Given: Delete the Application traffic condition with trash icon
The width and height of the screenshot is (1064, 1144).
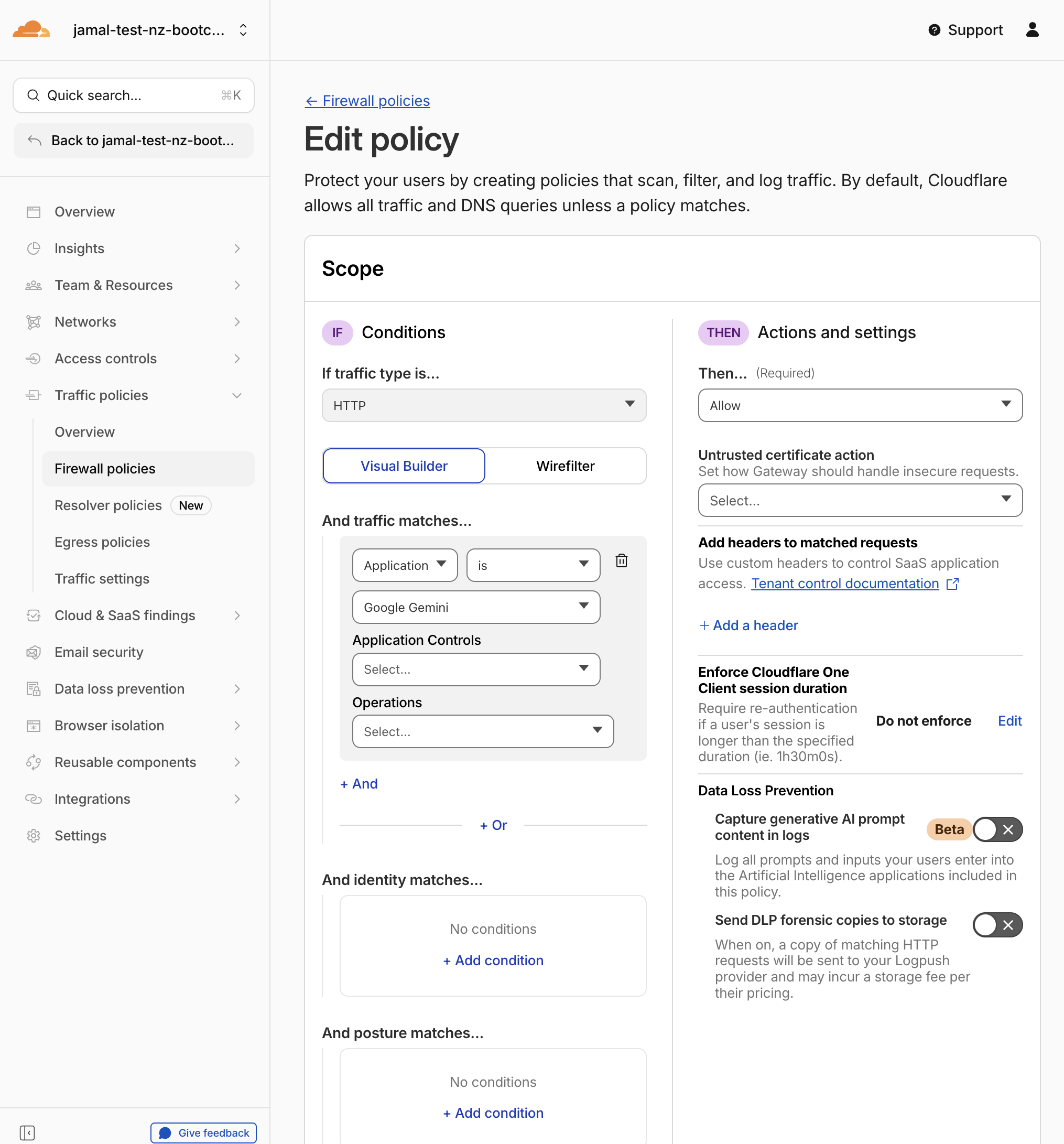Looking at the screenshot, I should (x=621, y=560).
